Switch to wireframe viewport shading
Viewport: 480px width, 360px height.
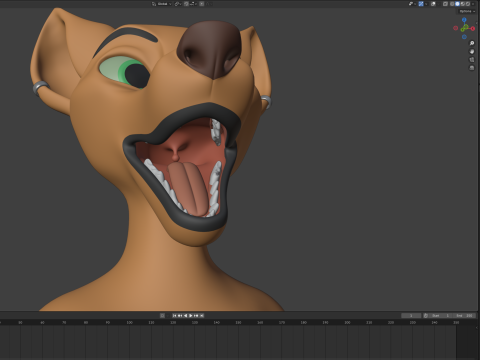click(x=452, y=4)
